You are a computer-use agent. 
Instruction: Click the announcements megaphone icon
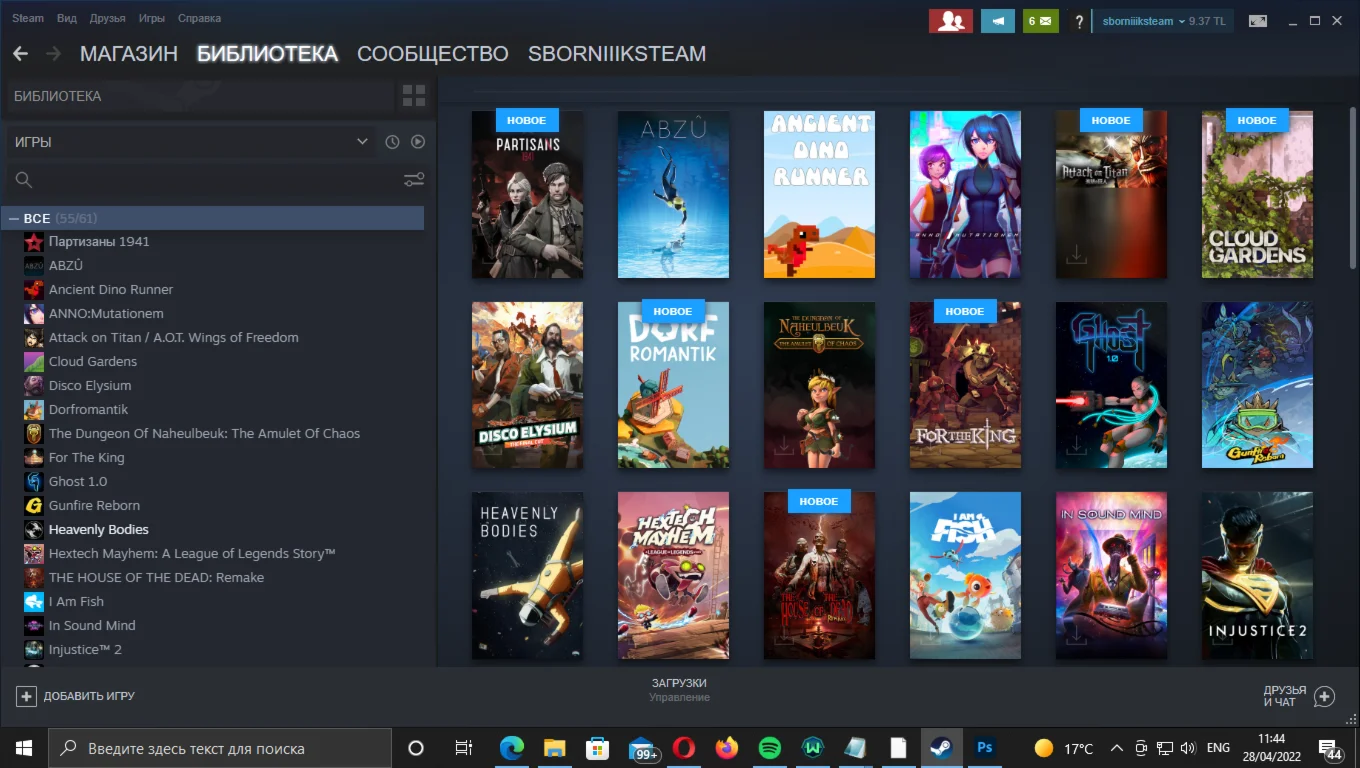(997, 21)
